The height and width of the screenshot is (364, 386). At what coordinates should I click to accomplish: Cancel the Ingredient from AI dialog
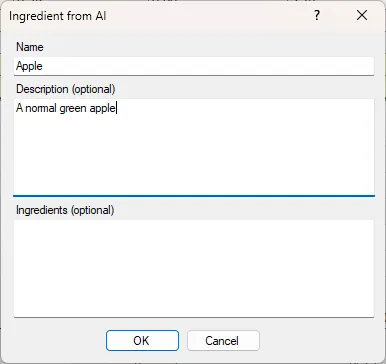(223, 340)
